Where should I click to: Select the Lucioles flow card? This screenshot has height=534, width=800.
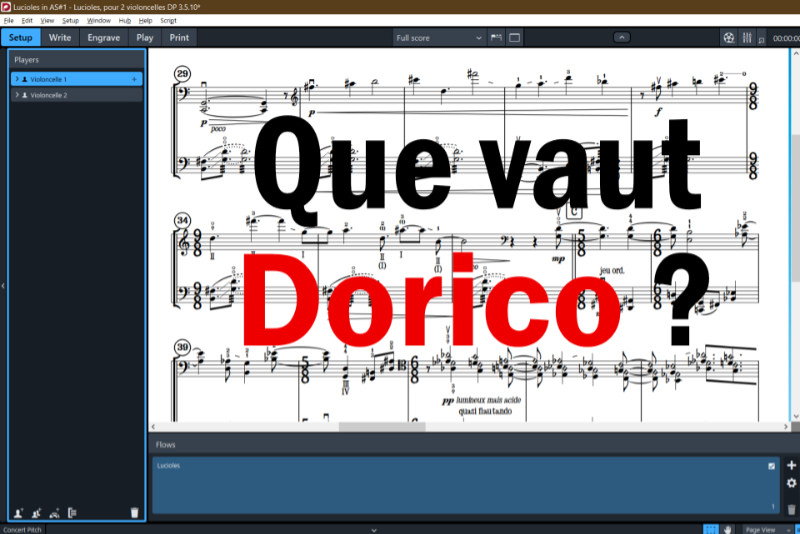click(465, 485)
